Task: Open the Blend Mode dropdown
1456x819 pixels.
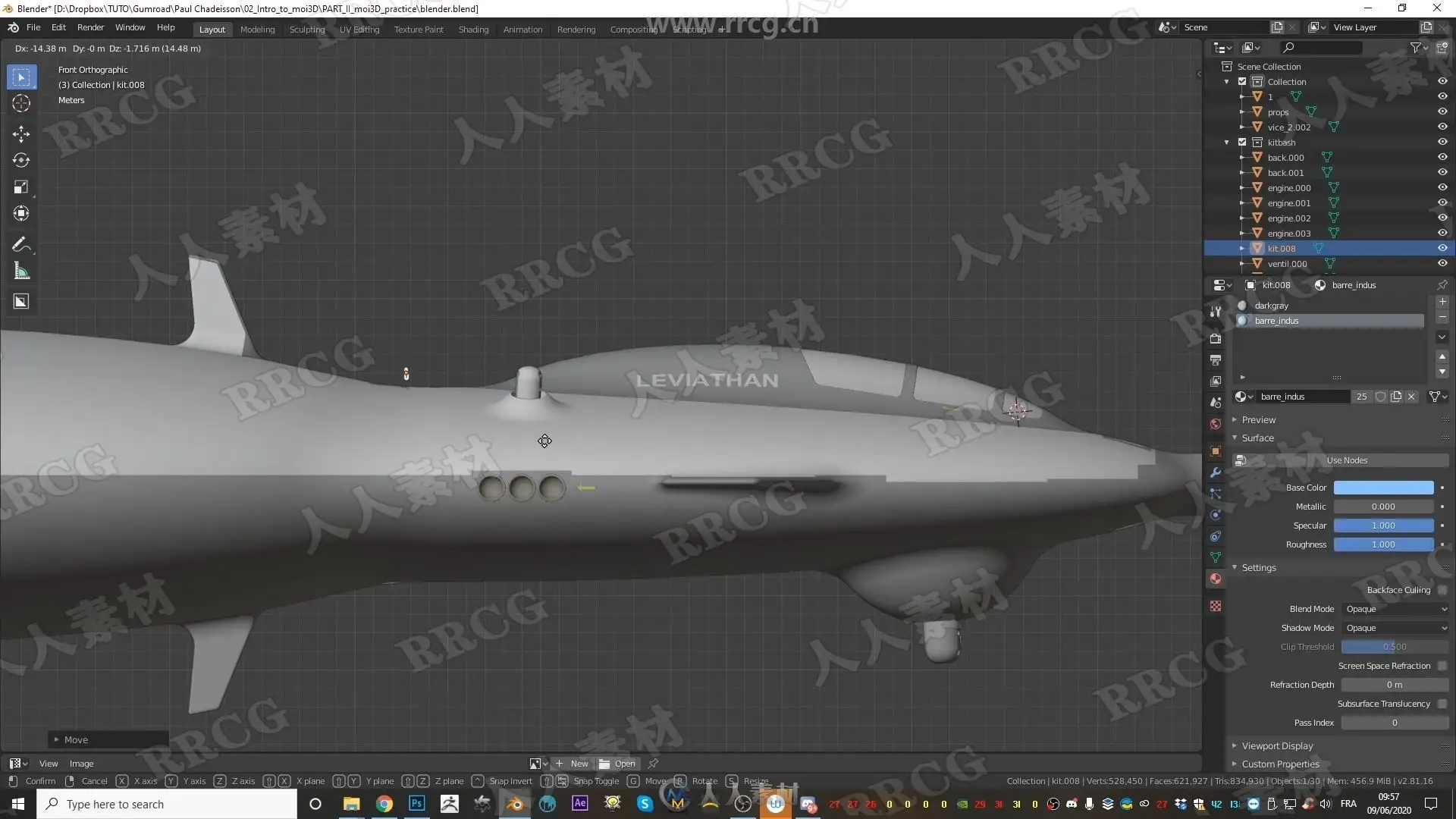Action: (x=1395, y=609)
